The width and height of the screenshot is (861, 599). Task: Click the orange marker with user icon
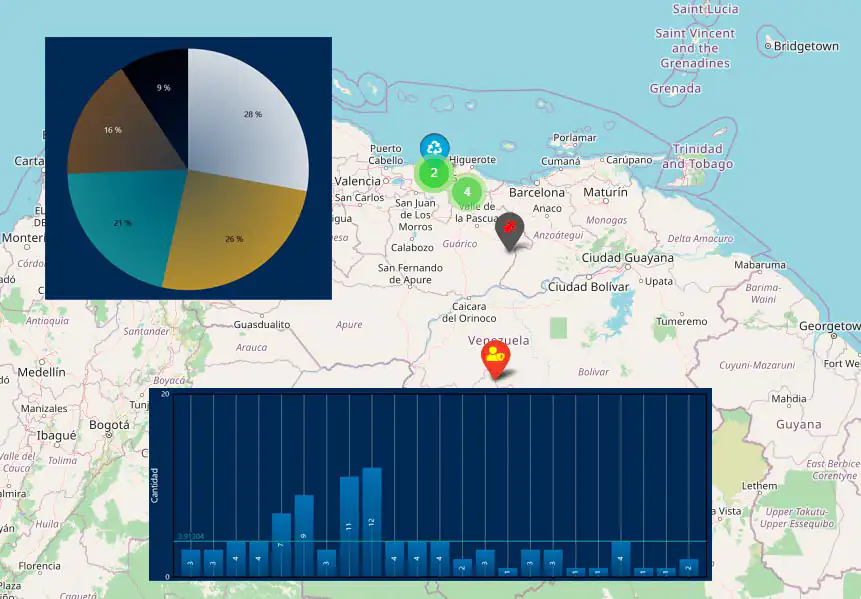tap(495, 356)
